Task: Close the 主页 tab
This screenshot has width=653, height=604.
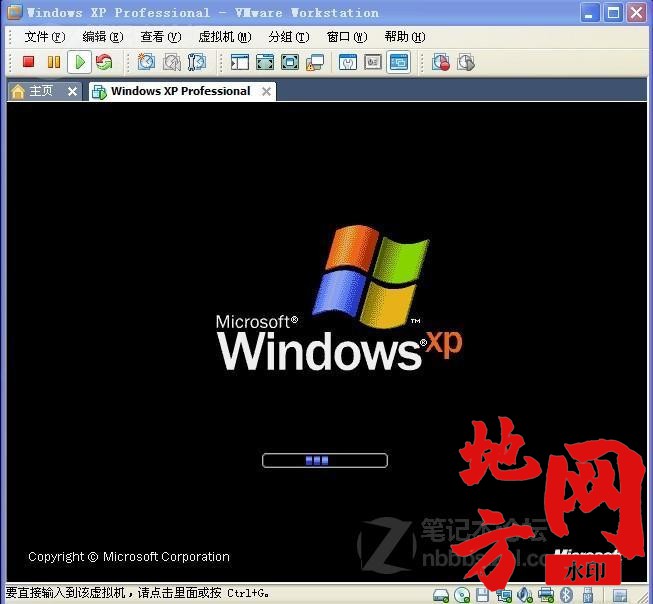Action: [72, 91]
